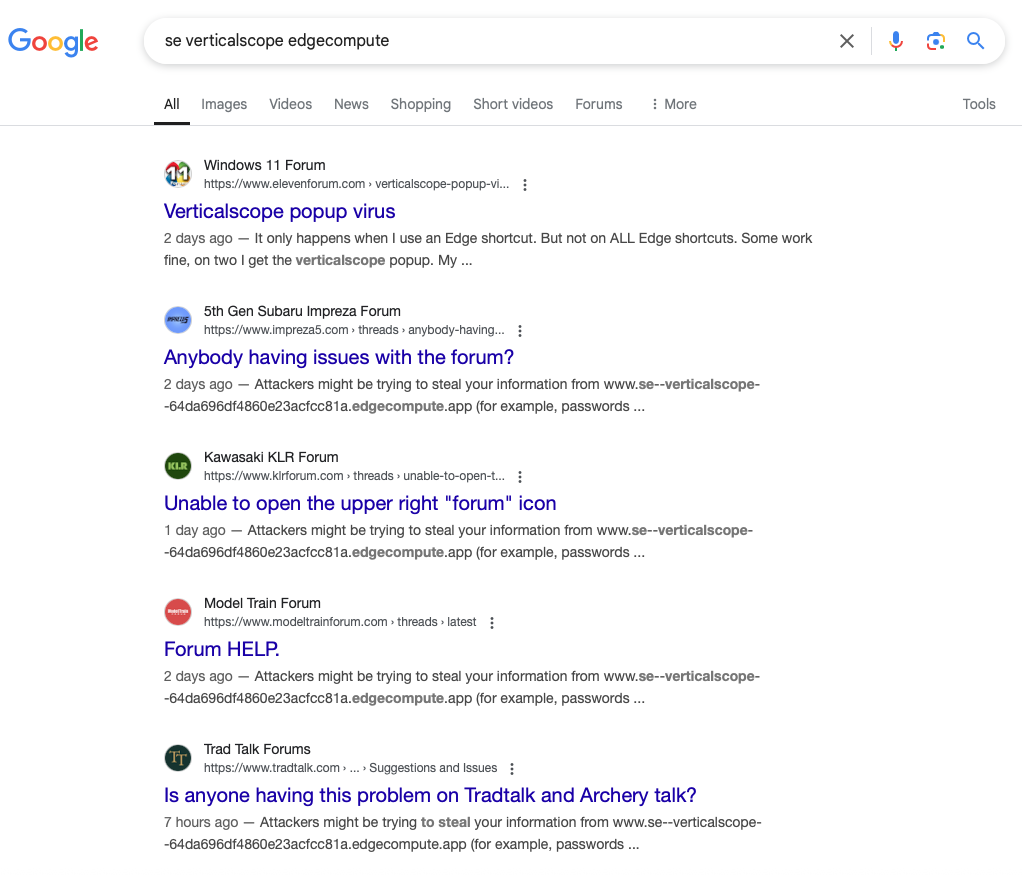This screenshot has height=875, width=1022.
Task: Click the '7 hours ago' snippet text
Action: coord(201,822)
